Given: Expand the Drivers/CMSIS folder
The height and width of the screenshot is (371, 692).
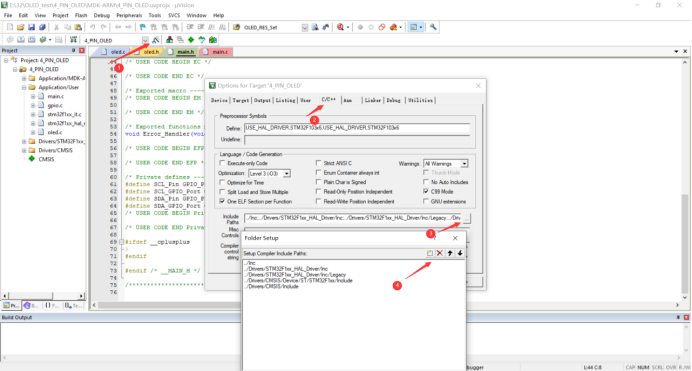Looking at the screenshot, I should 24,150.
